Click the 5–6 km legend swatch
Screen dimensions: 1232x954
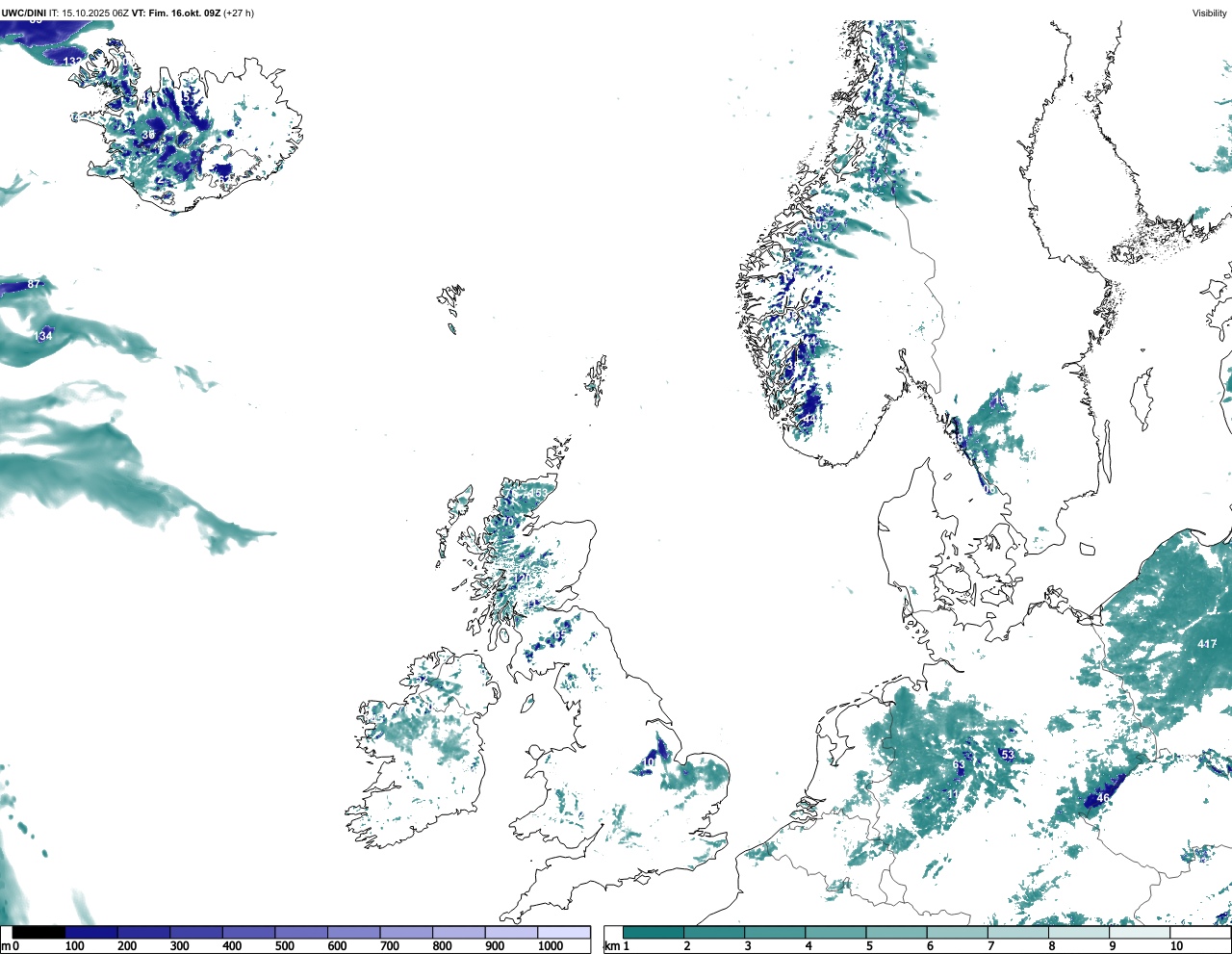896,933
